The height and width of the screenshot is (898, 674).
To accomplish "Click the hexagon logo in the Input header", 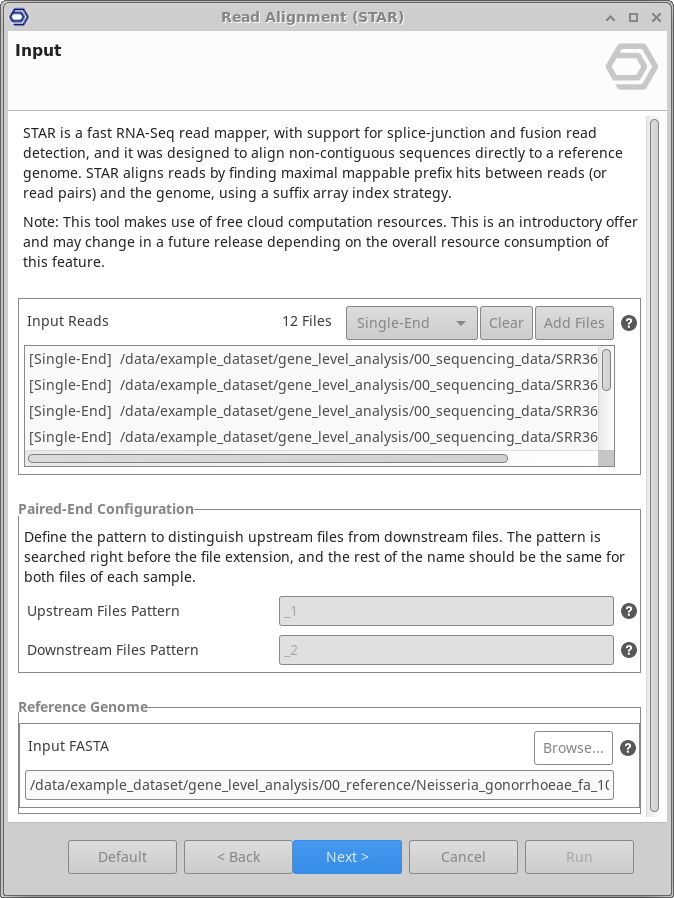I will tap(632, 68).
